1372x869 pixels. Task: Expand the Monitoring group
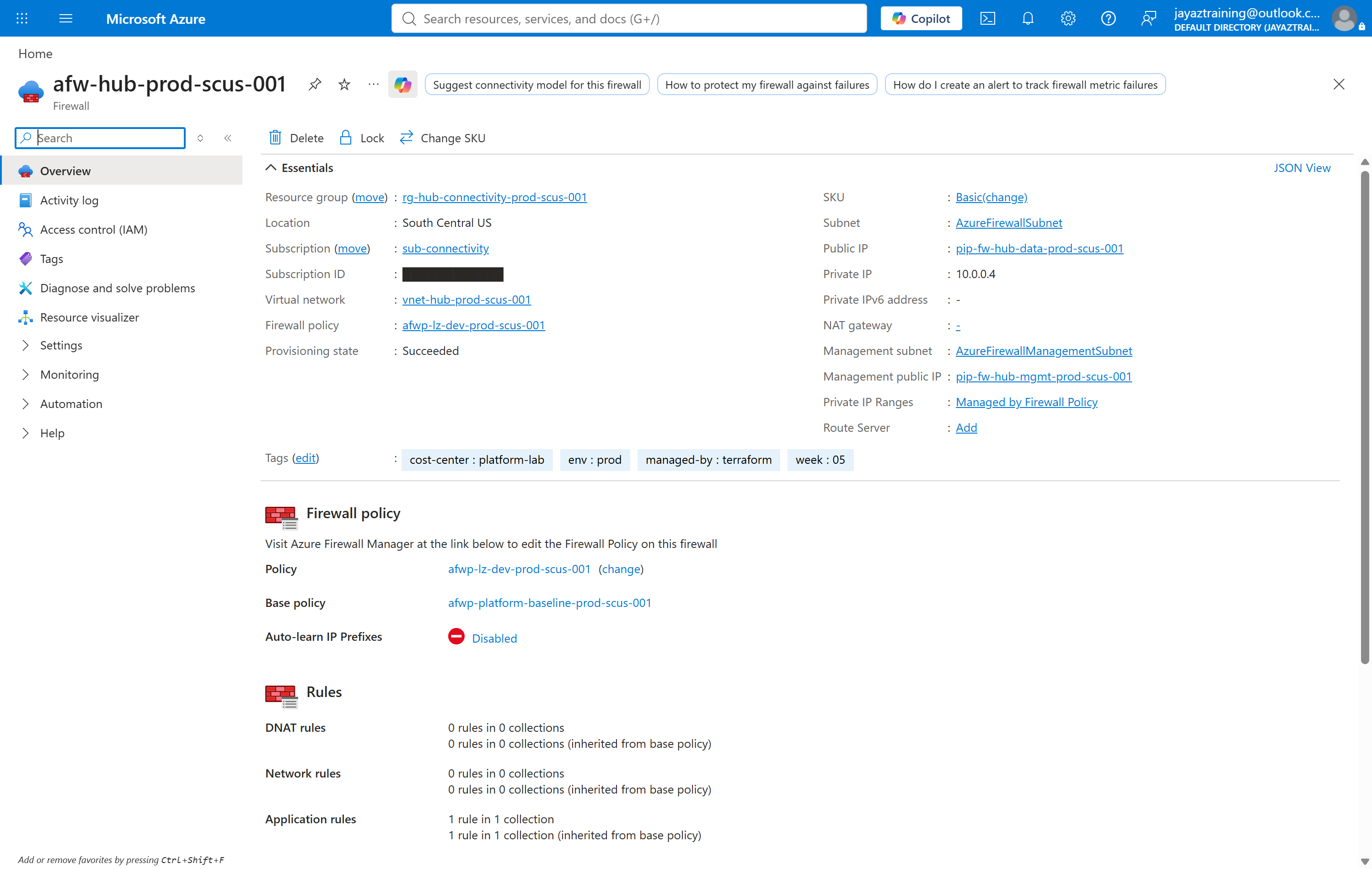(x=25, y=375)
